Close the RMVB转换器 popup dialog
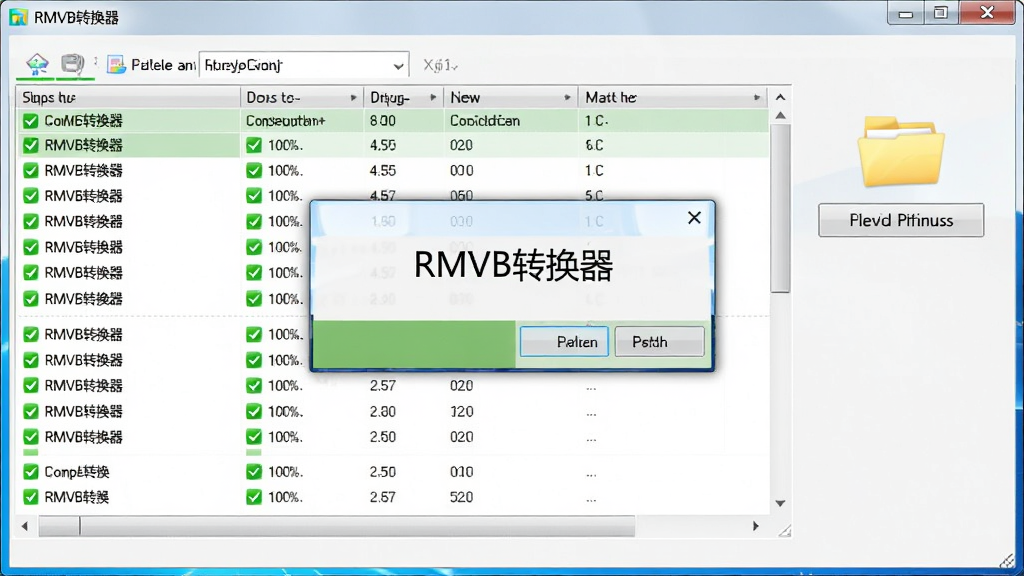The height and width of the screenshot is (576, 1024). click(694, 217)
